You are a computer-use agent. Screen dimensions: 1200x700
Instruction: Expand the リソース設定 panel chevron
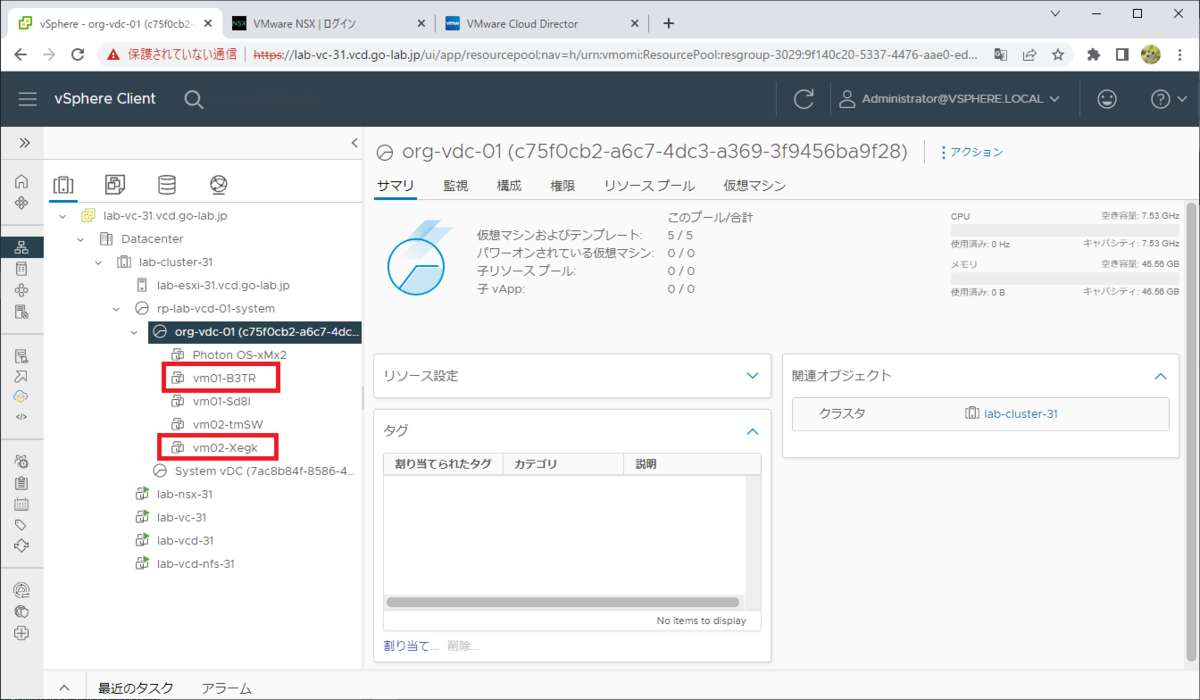tap(753, 376)
